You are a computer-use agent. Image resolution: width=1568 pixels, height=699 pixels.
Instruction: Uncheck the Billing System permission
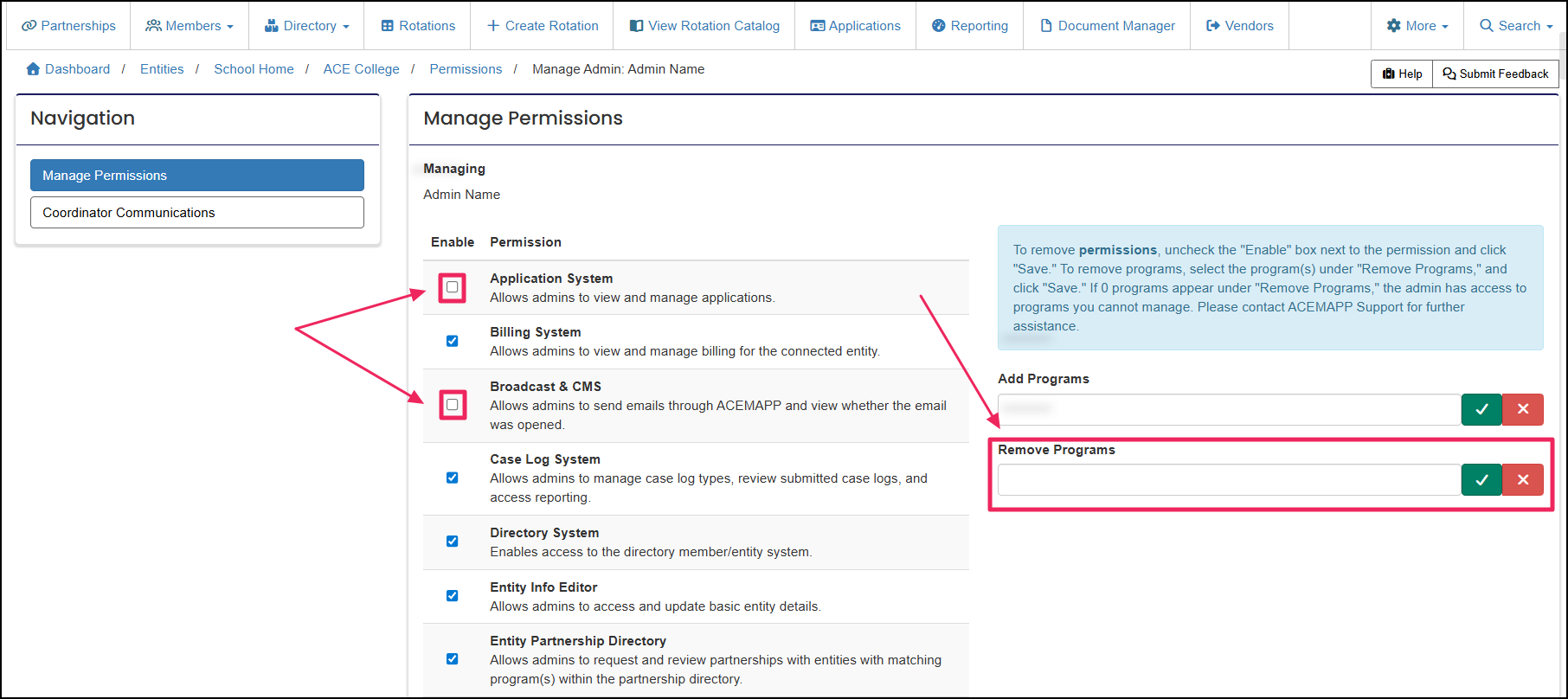pyautogui.click(x=453, y=341)
